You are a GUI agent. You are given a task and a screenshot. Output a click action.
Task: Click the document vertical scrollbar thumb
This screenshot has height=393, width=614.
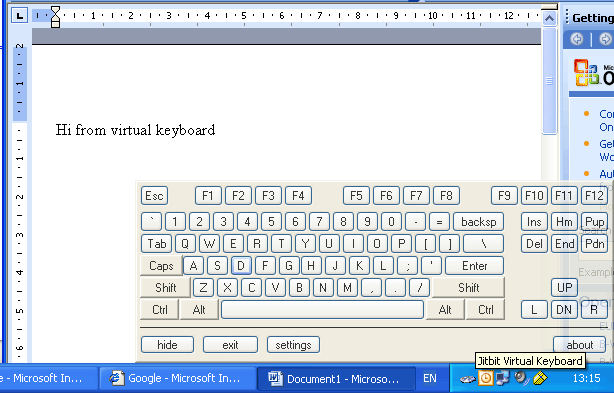click(x=549, y=81)
